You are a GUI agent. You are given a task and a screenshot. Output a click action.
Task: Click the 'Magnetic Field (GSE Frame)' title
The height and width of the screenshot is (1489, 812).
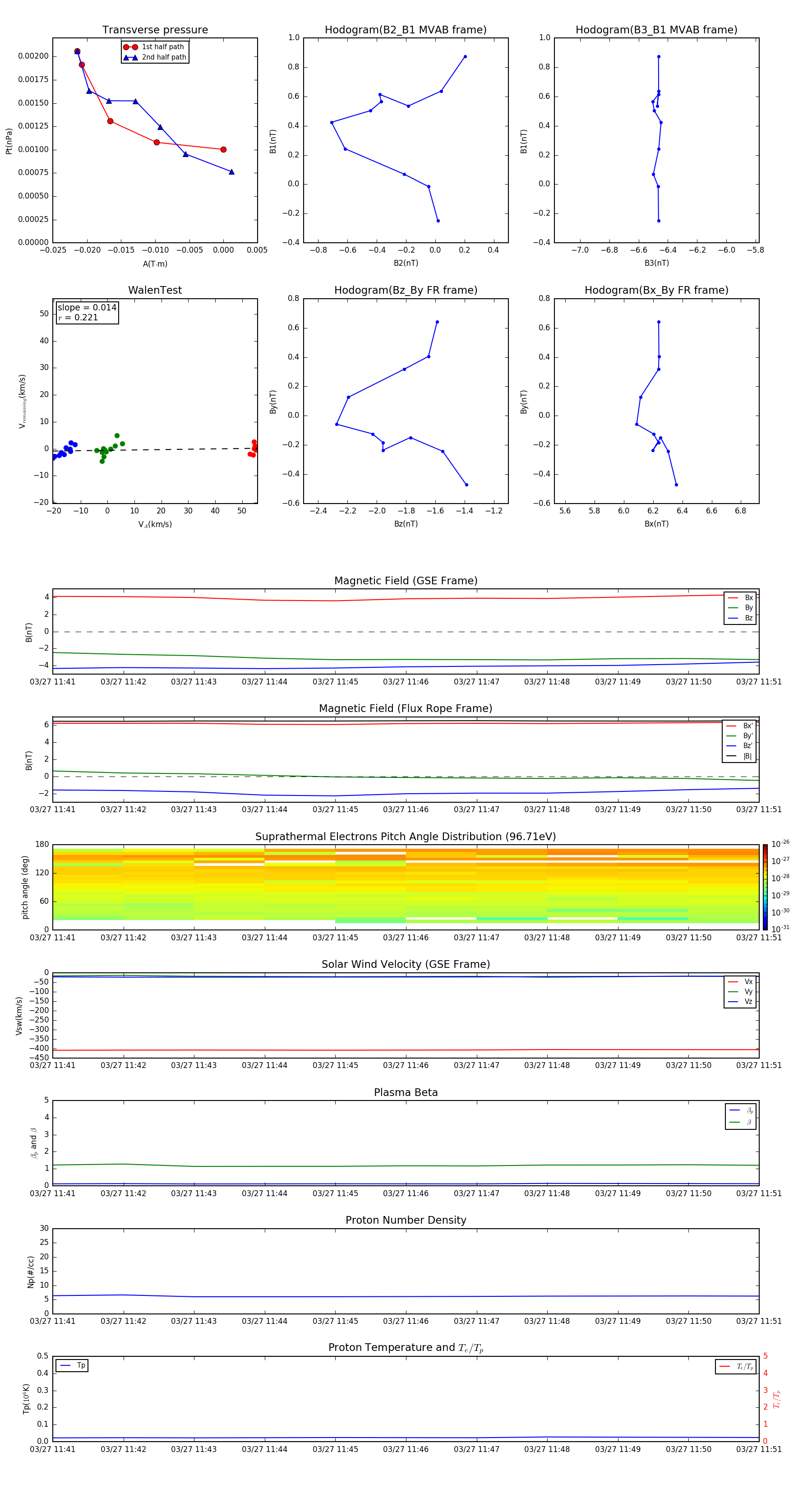[406, 581]
